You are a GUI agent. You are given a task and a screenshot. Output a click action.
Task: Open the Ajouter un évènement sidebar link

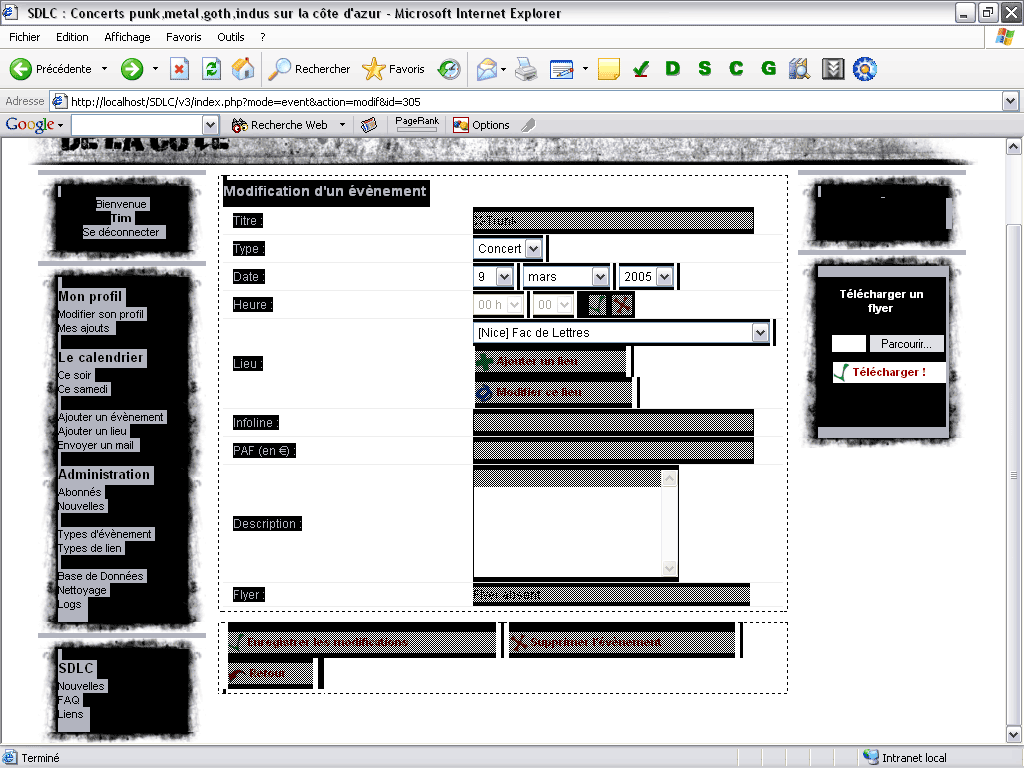(111, 417)
